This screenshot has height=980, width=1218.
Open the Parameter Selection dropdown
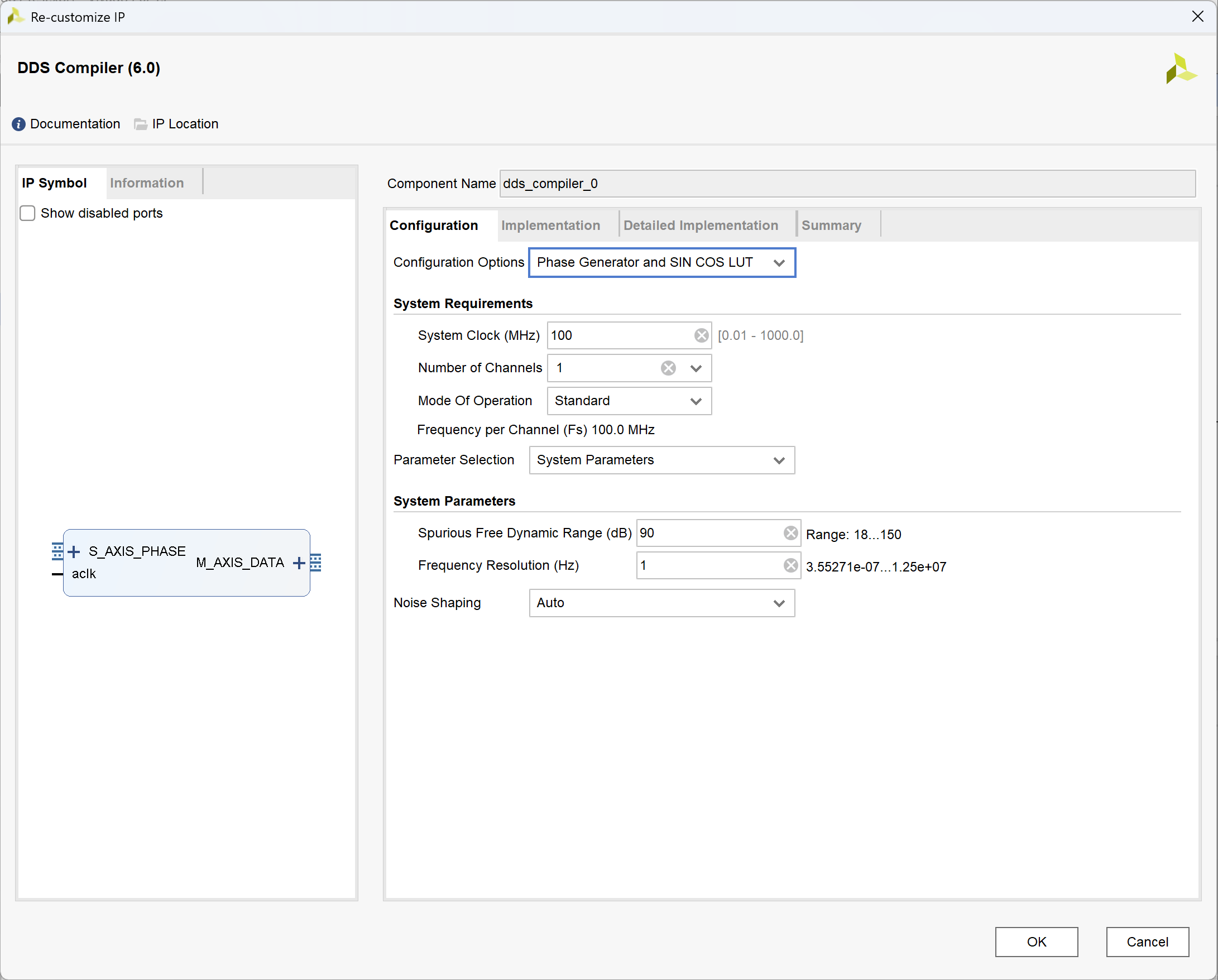pyautogui.click(x=662, y=460)
